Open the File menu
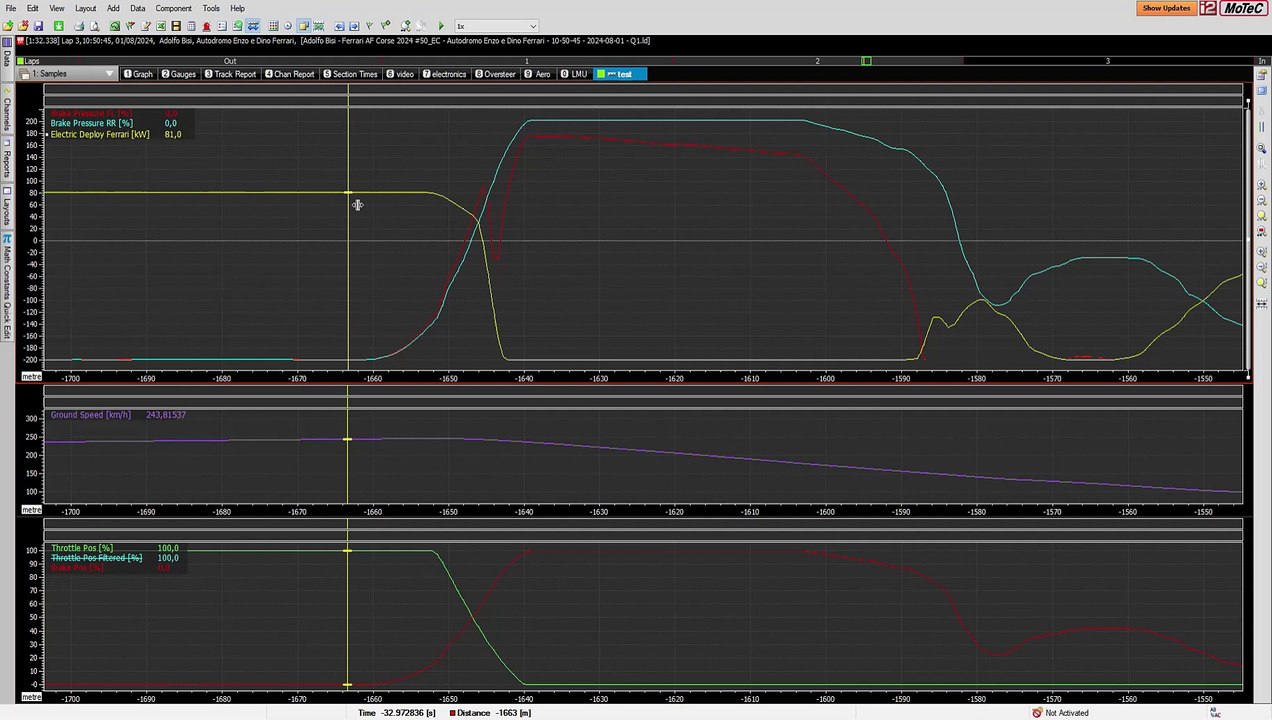 (x=10, y=8)
